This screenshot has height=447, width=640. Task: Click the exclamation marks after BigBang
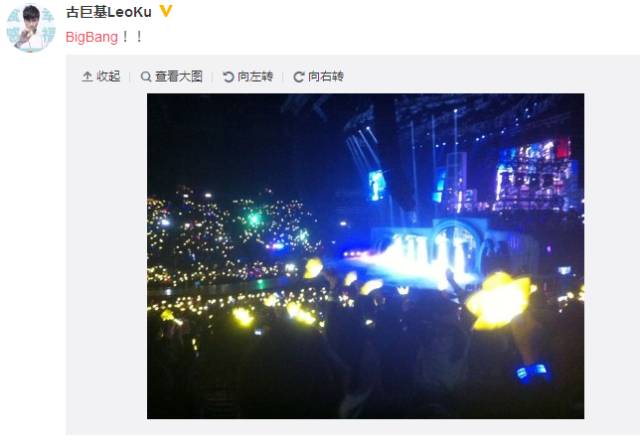pyautogui.click(x=132, y=37)
